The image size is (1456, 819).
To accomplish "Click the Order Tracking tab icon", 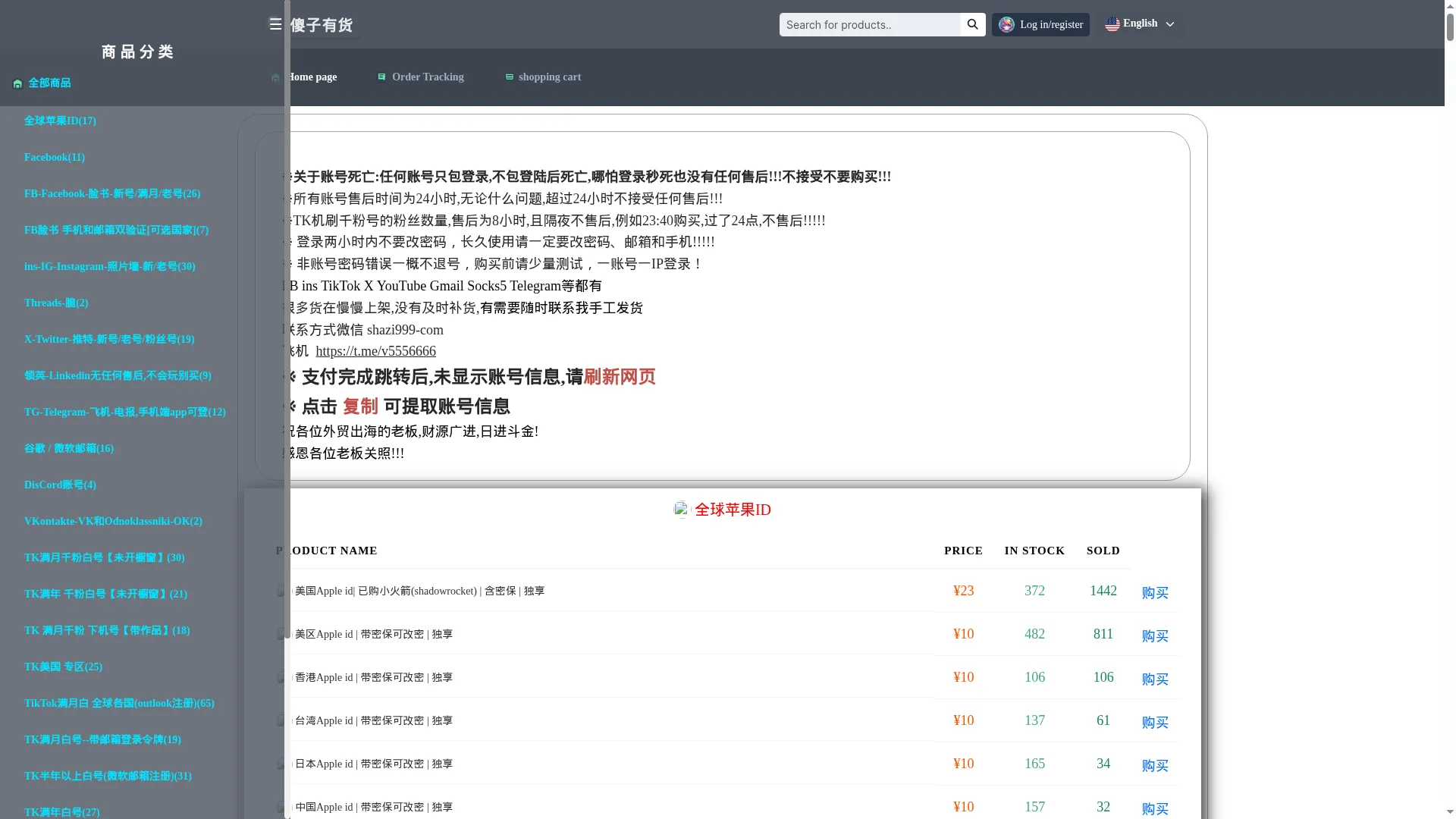I will pos(381,77).
